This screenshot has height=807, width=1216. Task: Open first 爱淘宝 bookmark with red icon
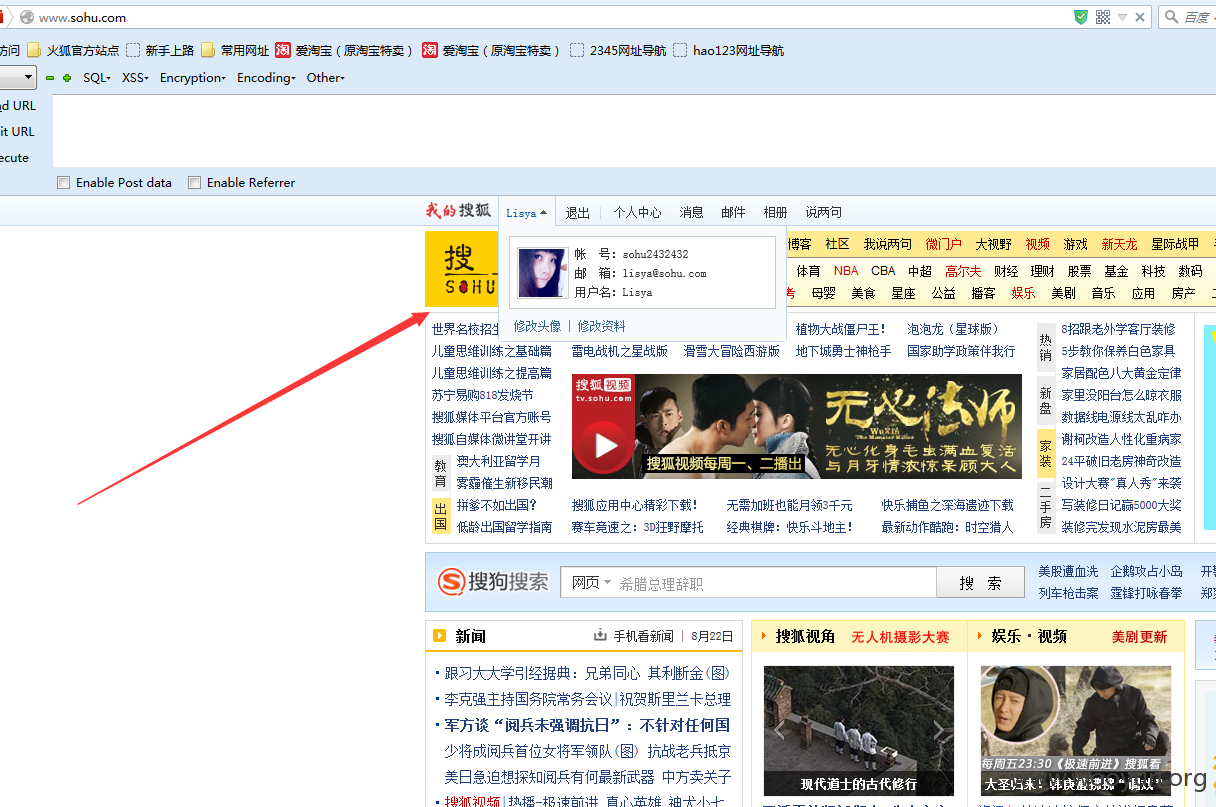tap(343, 50)
